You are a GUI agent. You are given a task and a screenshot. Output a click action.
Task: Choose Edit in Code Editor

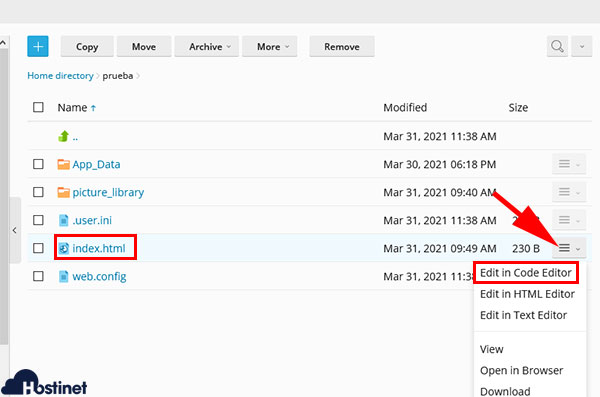click(x=525, y=273)
